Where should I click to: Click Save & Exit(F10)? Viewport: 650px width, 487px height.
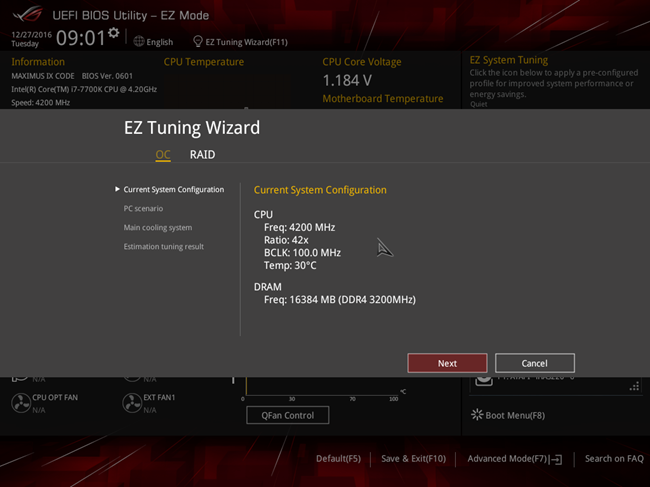[x=413, y=459]
